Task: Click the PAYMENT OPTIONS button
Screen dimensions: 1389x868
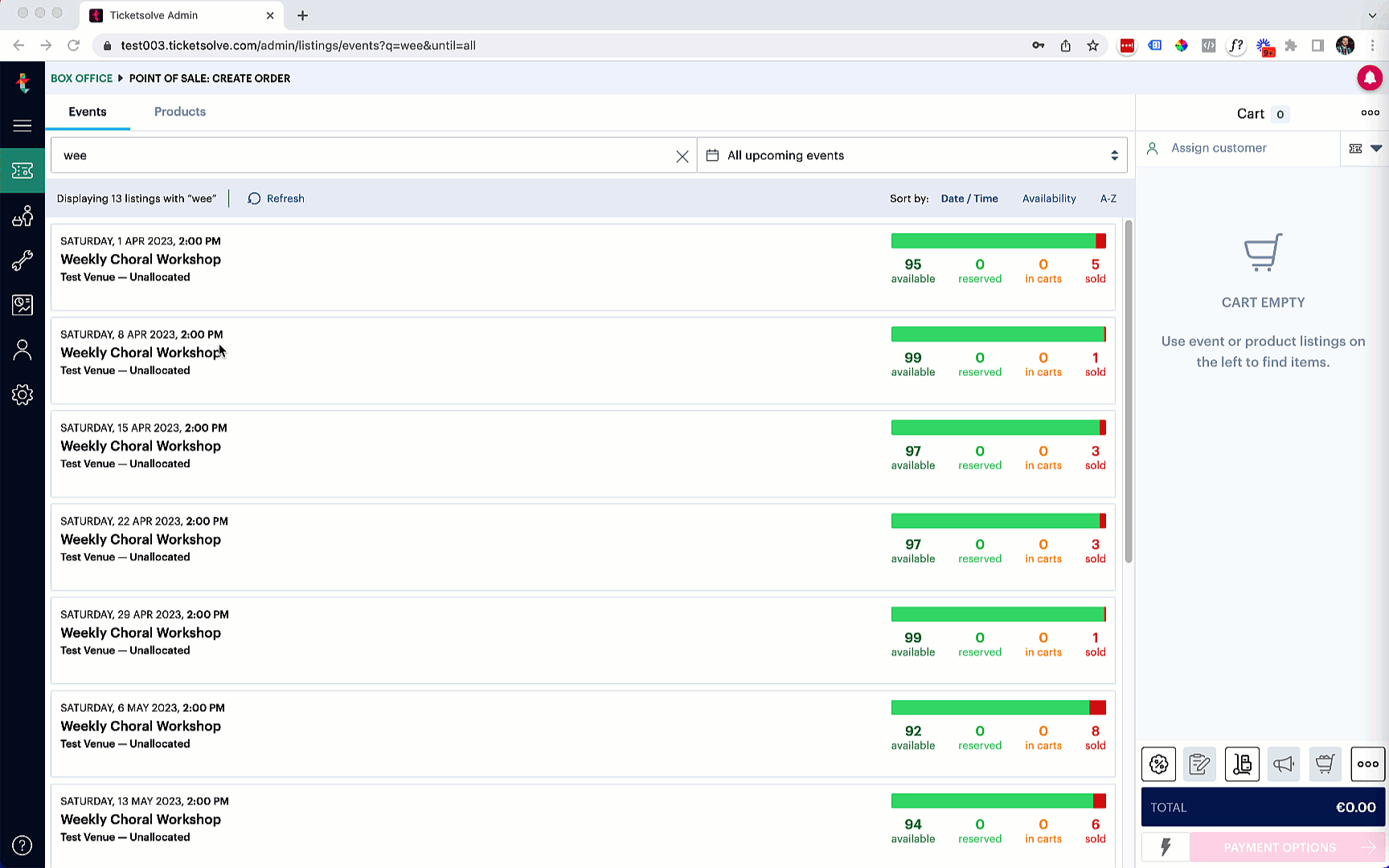Action: tap(1287, 847)
